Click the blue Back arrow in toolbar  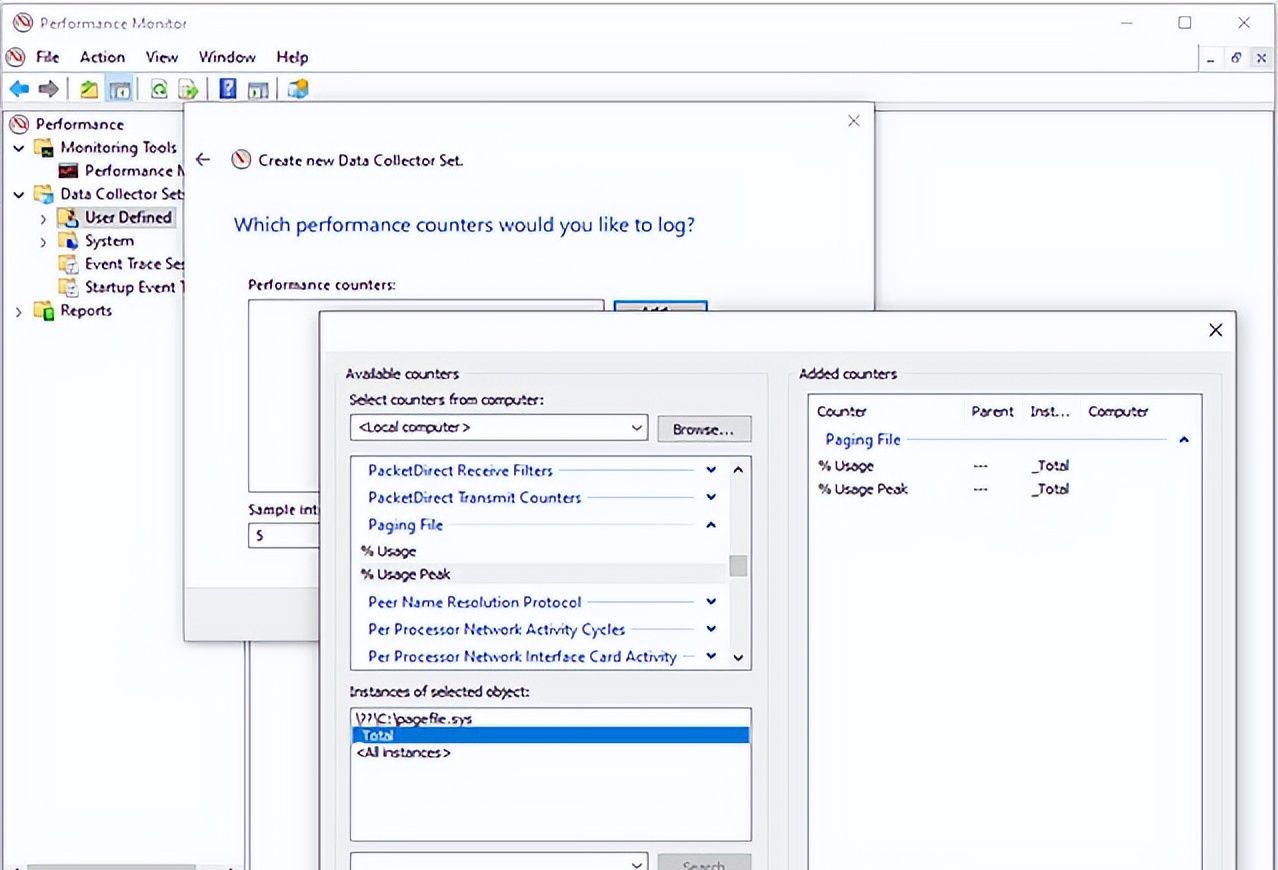point(19,90)
